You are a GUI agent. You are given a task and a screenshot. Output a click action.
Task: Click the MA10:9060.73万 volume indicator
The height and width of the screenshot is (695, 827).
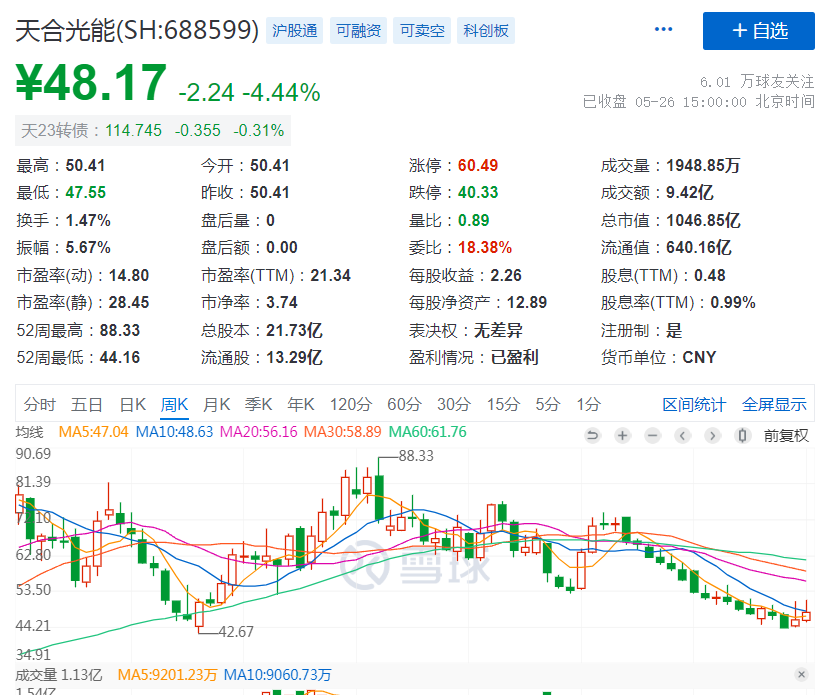[277, 674]
